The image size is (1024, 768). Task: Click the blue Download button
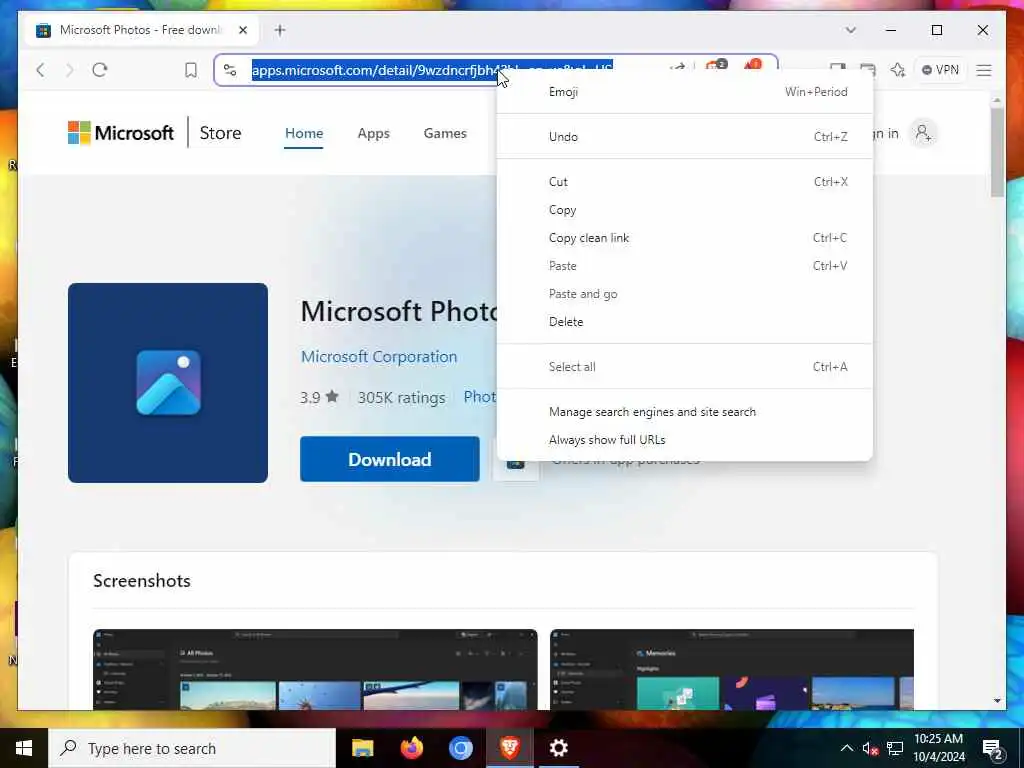[389, 459]
